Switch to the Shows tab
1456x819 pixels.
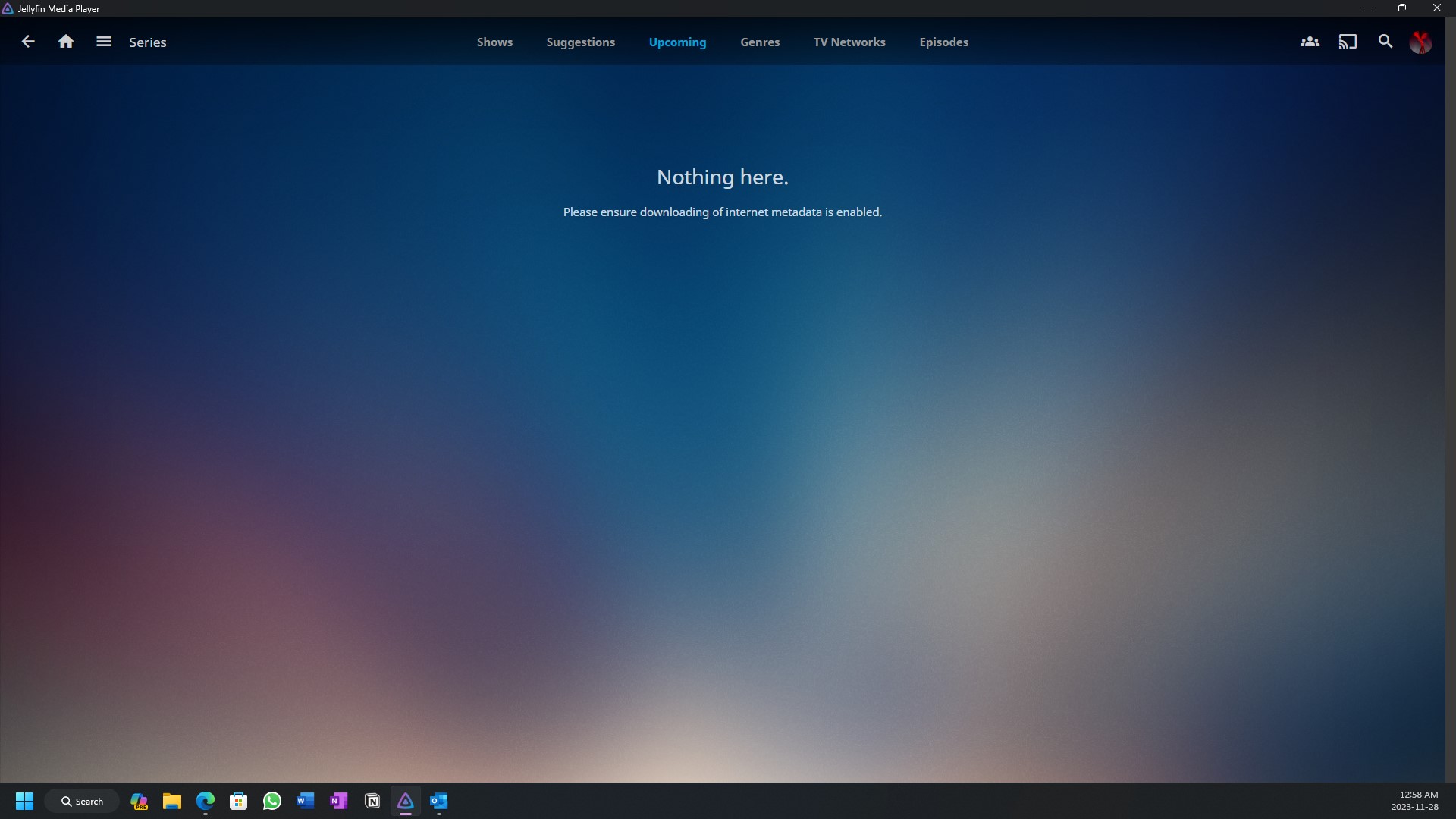click(494, 42)
